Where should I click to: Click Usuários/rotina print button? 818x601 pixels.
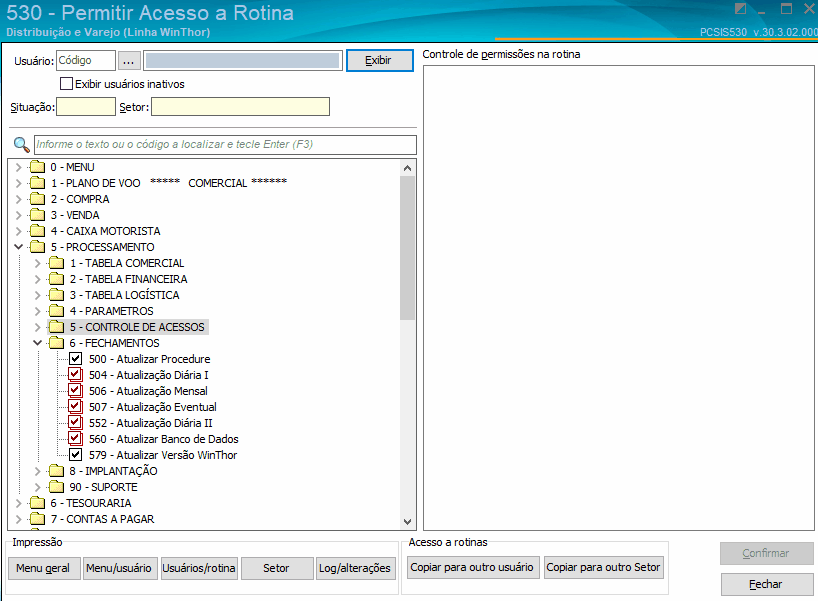tap(199, 568)
